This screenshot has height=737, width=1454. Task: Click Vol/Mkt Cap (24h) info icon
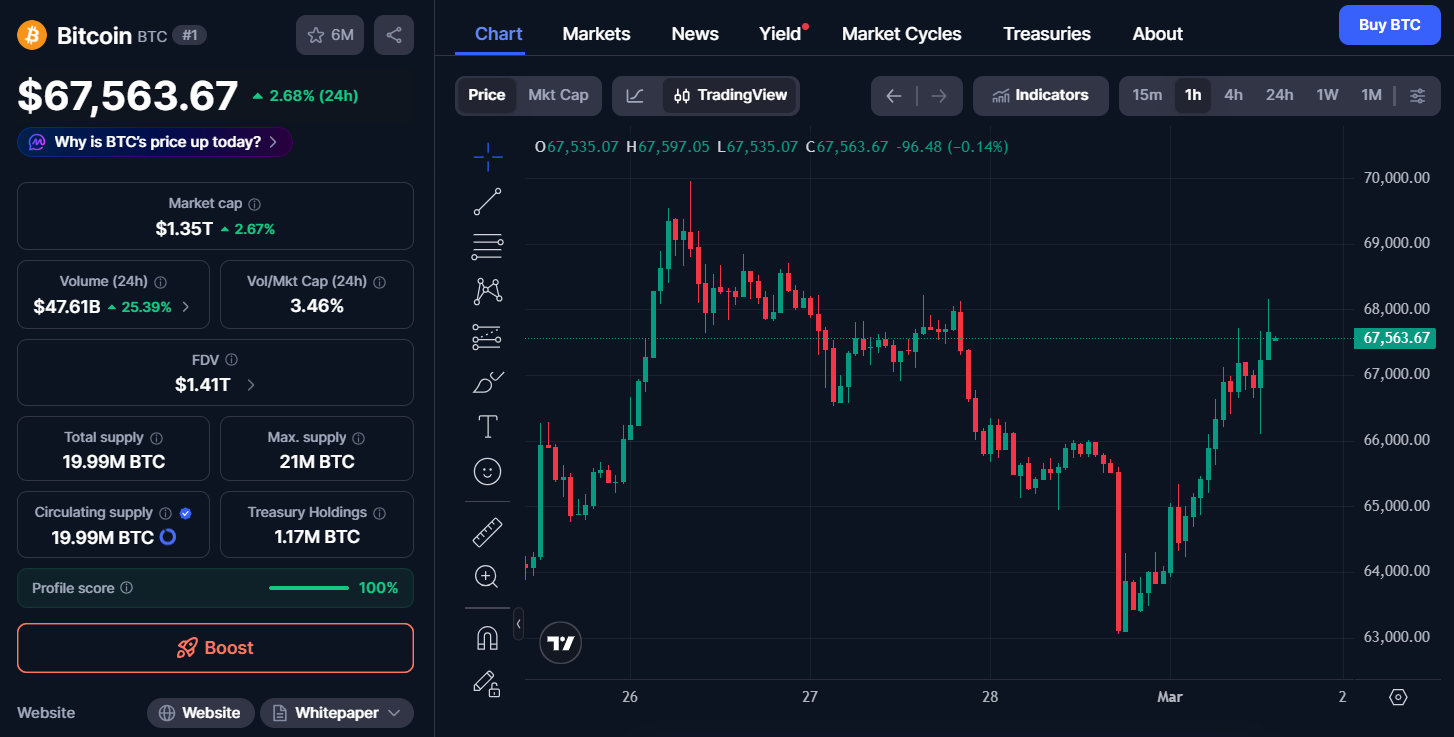coord(379,282)
